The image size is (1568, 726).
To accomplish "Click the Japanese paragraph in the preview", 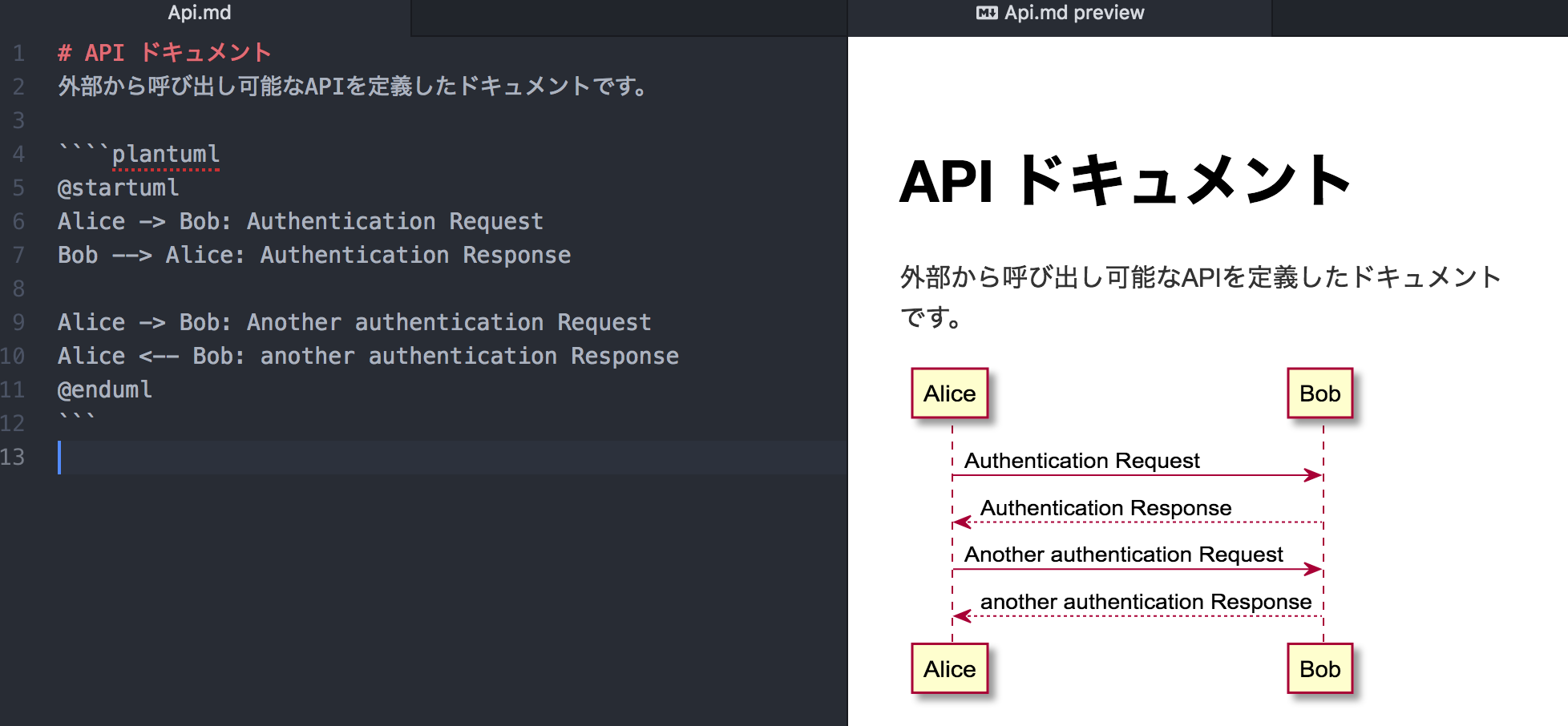I will pyautogui.click(x=1200, y=296).
